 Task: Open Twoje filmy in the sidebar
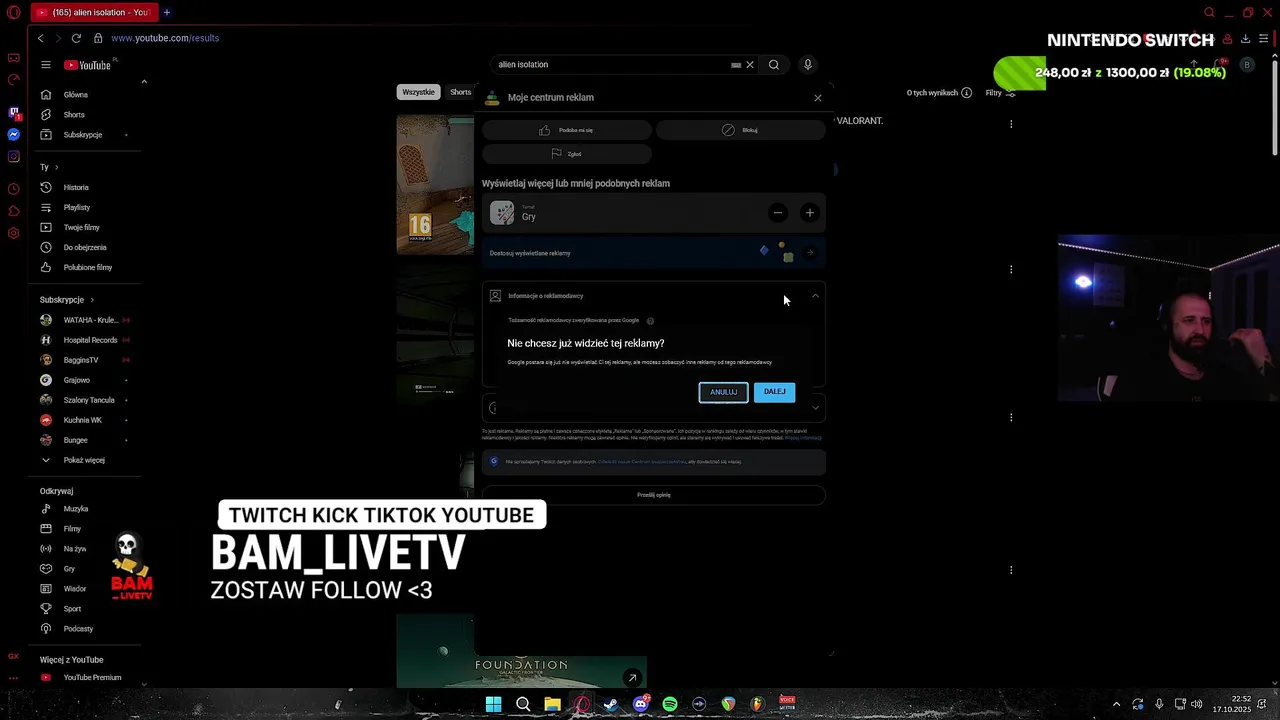point(81,227)
